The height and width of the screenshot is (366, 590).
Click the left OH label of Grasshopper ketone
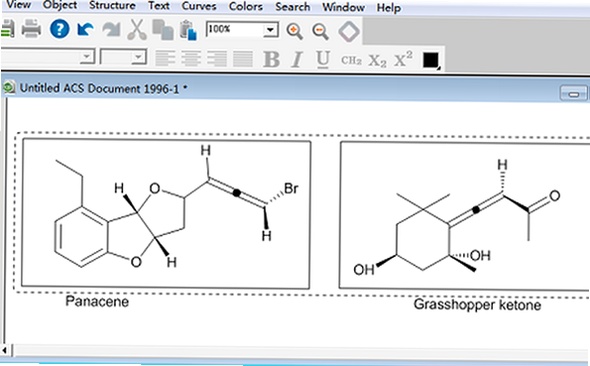coord(364,269)
